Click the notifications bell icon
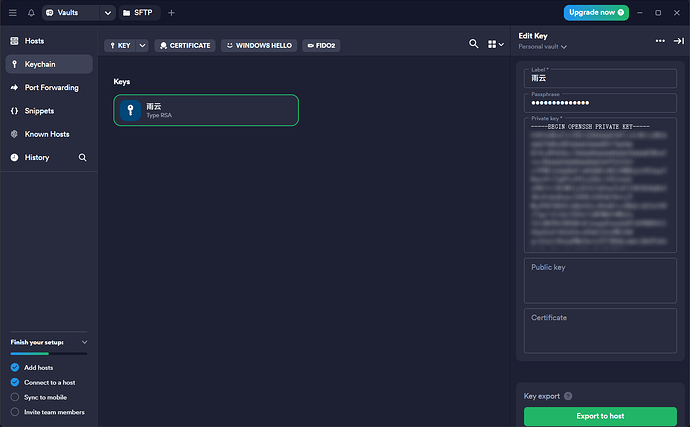Image resolution: width=690 pixels, height=427 pixels. tap(31, 13)
